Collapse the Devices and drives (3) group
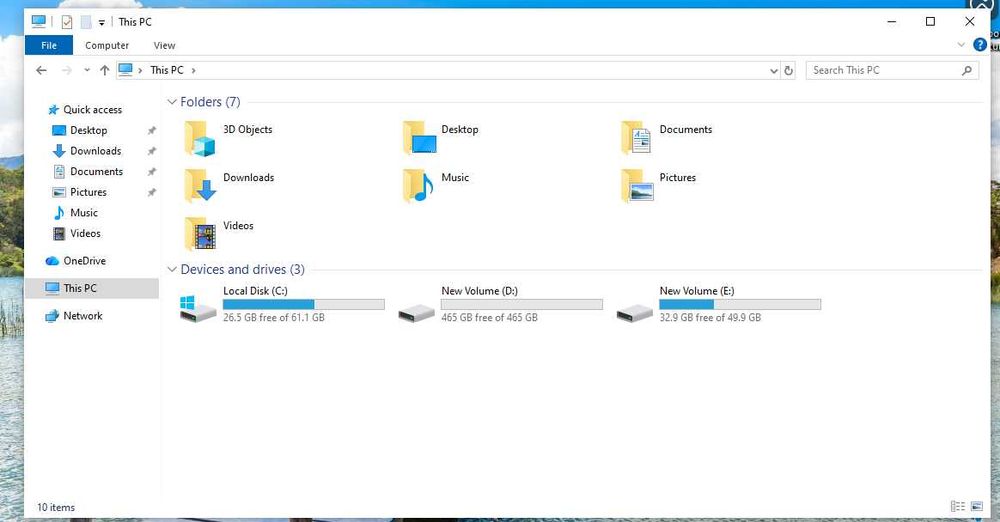The width and height of the screenshot is (1000, 522). pyautogui.click(x=172, y=269)
